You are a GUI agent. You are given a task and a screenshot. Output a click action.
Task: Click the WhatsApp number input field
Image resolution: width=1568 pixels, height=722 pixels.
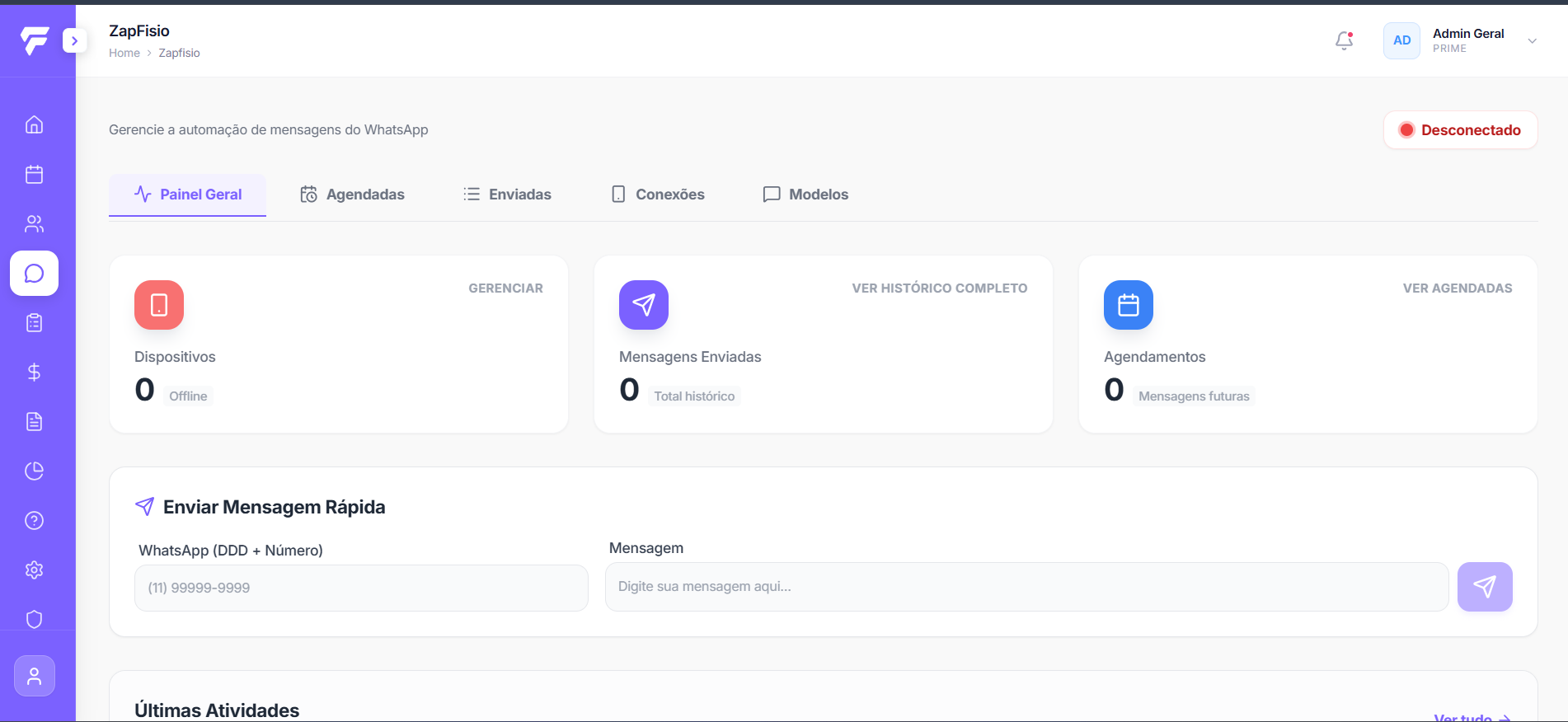[x=361, y=588]
